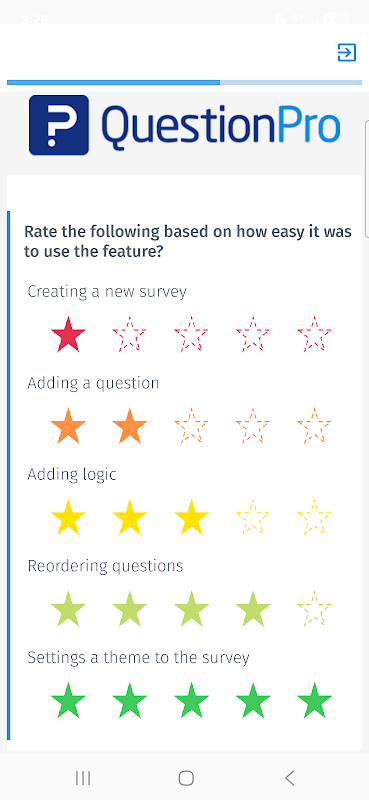Select fifth star for Creating a new survey

(314, 334)
